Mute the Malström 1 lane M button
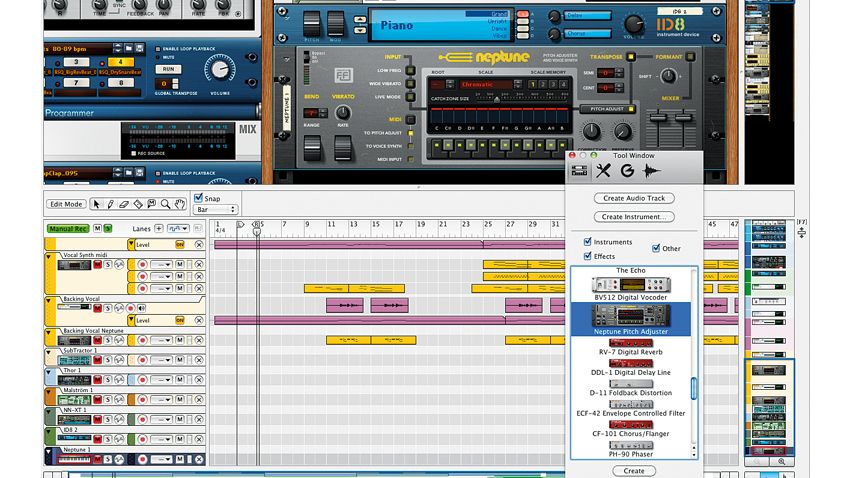850x478 pixels. (180, 399)
